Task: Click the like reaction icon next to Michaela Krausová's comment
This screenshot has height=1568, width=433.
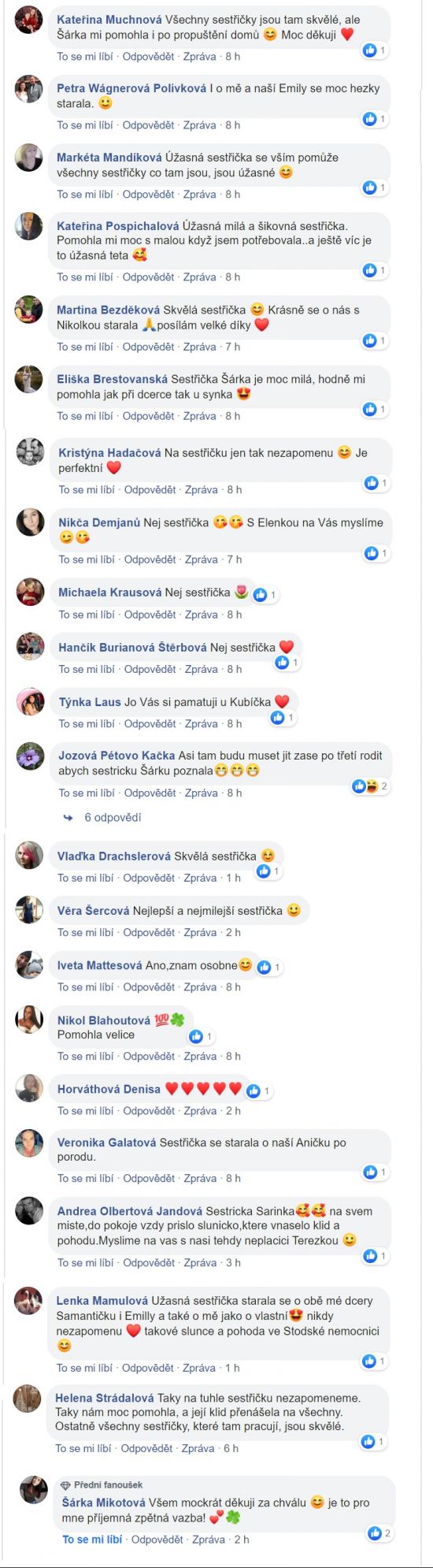Action: click(260, 595)
